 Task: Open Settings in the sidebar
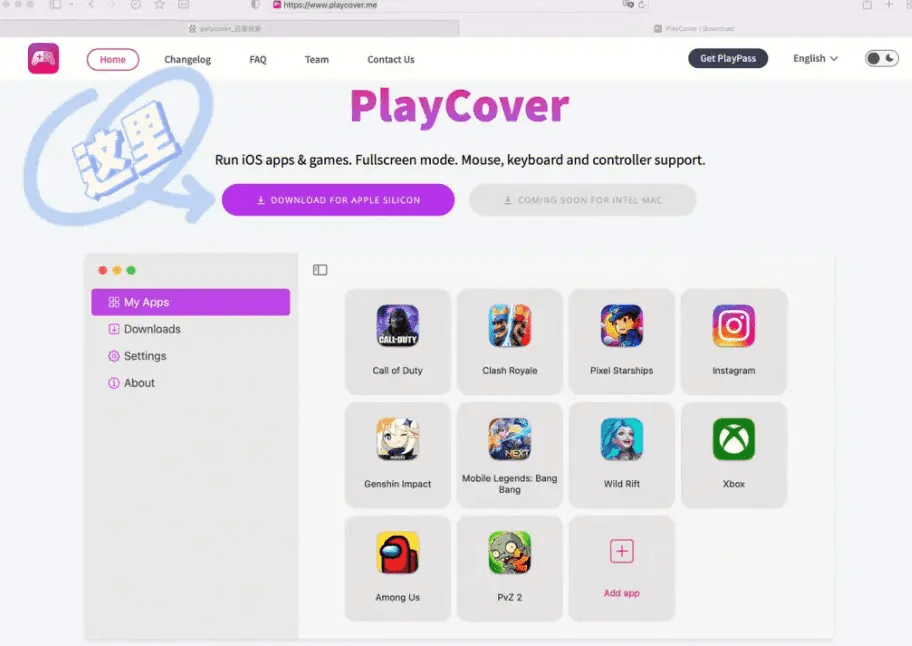point(137,356)
